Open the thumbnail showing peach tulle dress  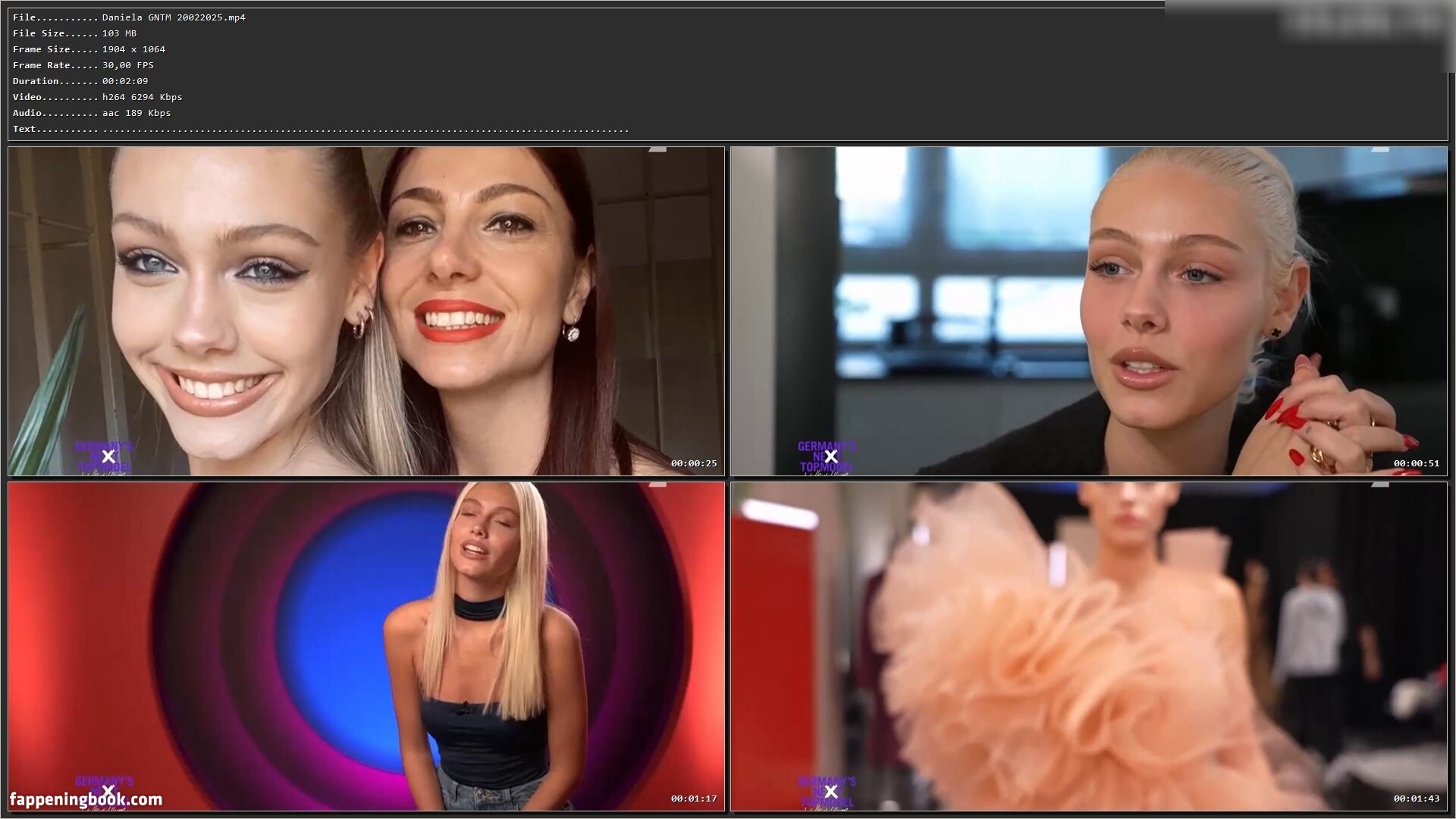1088,646
